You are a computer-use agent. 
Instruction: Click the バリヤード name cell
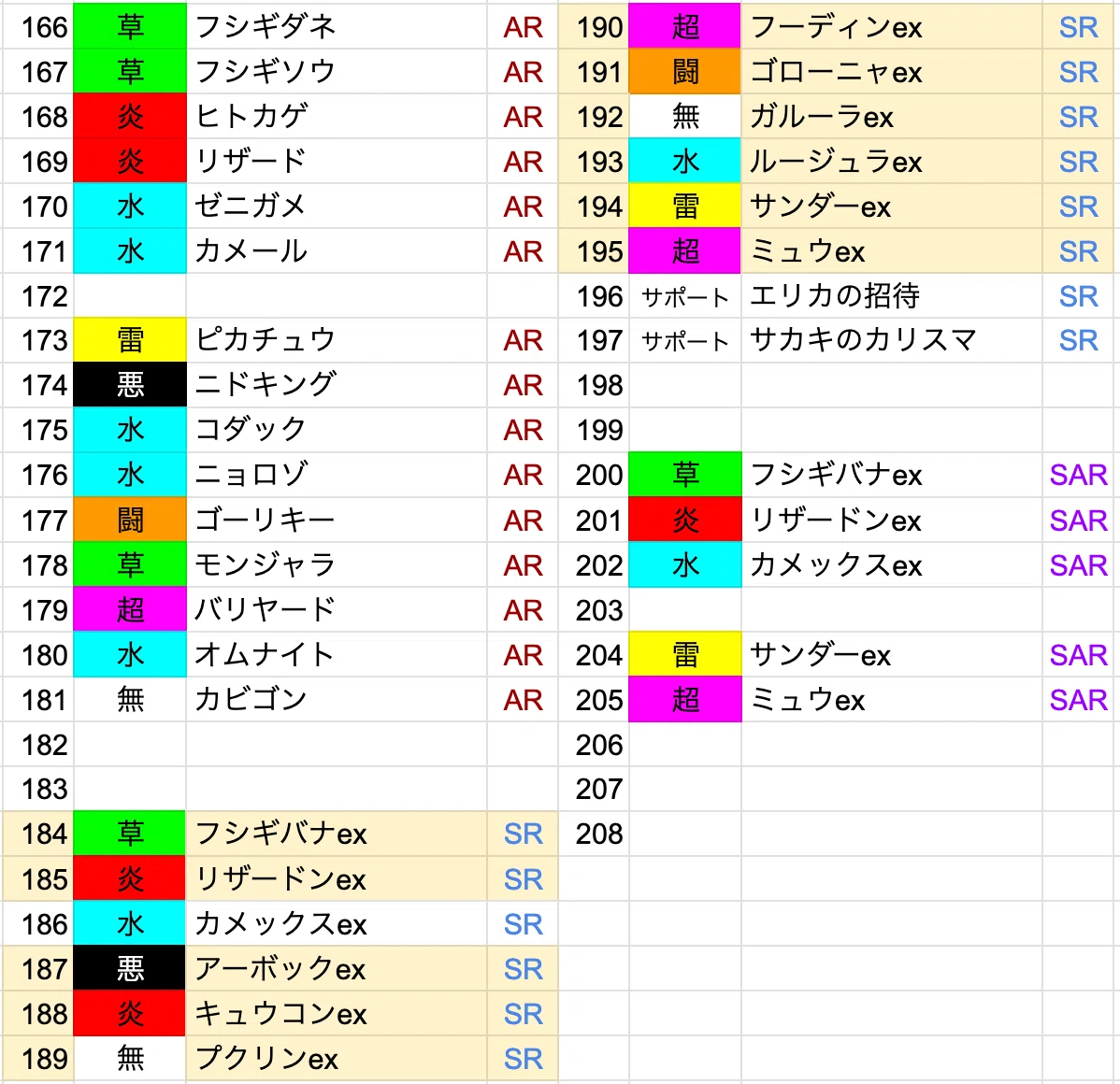337,610
